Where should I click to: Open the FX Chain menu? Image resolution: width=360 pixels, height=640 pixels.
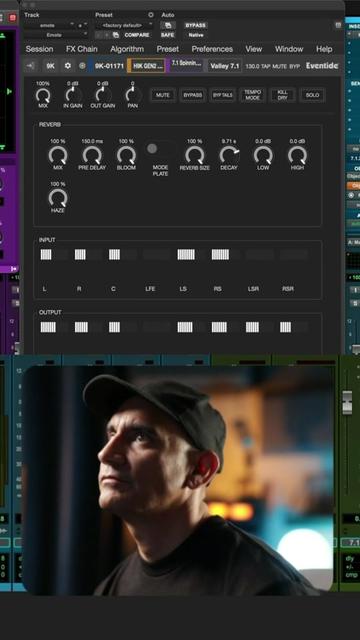click(x=82, y=49)
